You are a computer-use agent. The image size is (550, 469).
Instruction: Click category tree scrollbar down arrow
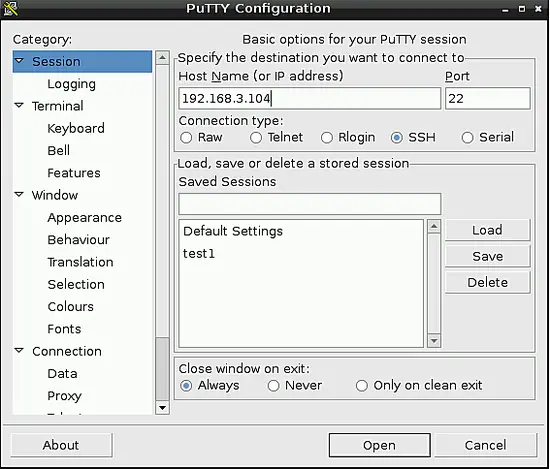coord(162,408)
